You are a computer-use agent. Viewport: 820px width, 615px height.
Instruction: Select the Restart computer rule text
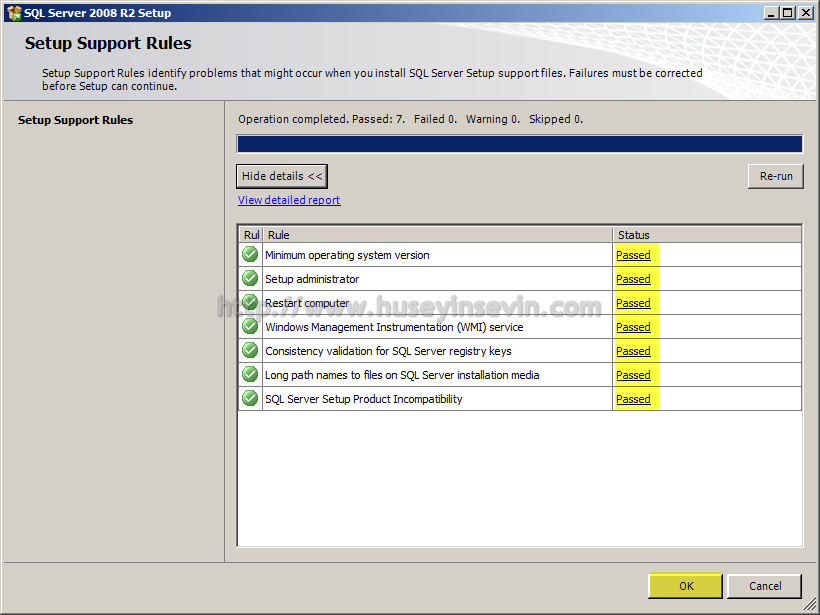click(307, 303)
